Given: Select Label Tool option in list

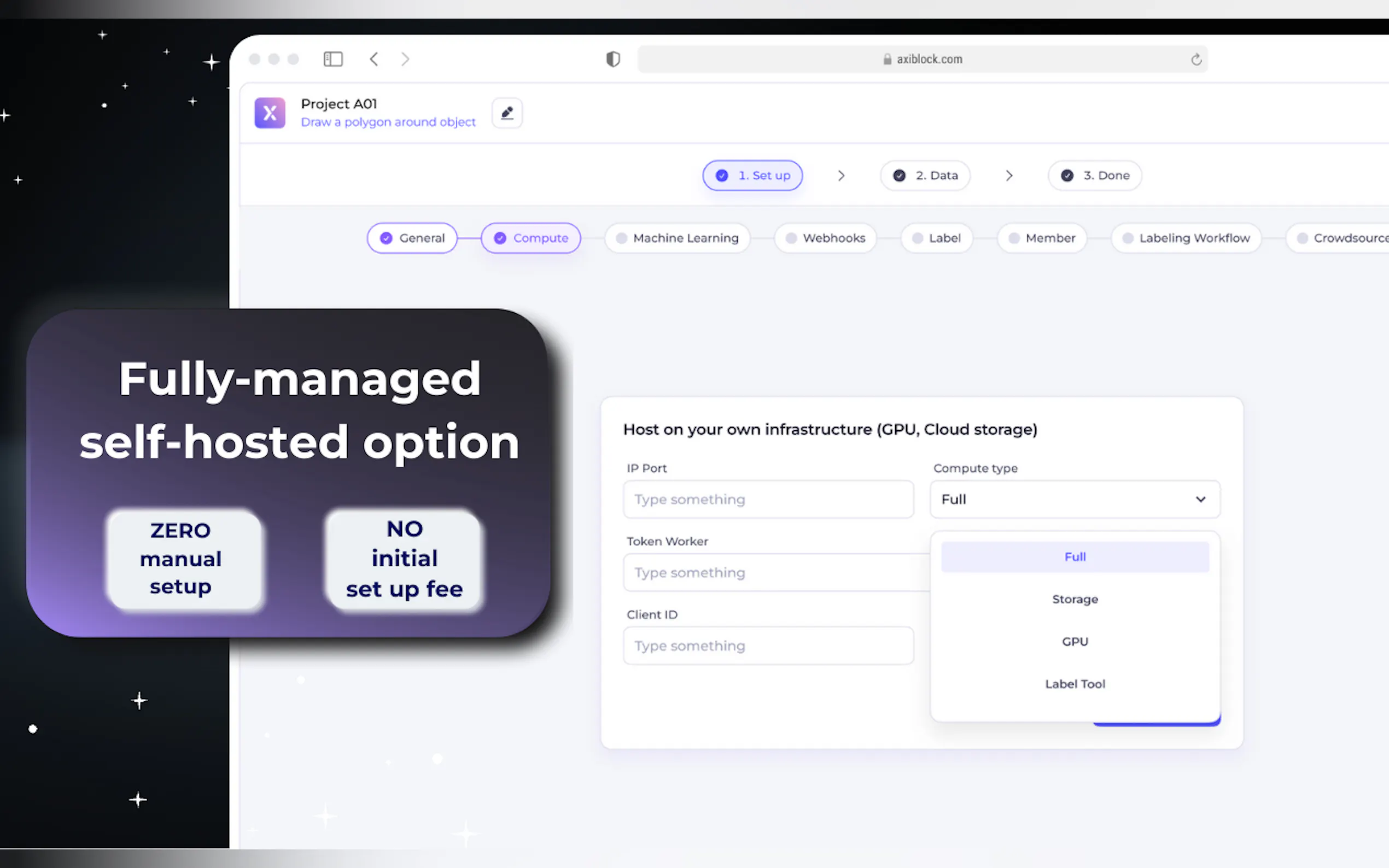Looking at the screenshot, I should [x=1075, y=684].
